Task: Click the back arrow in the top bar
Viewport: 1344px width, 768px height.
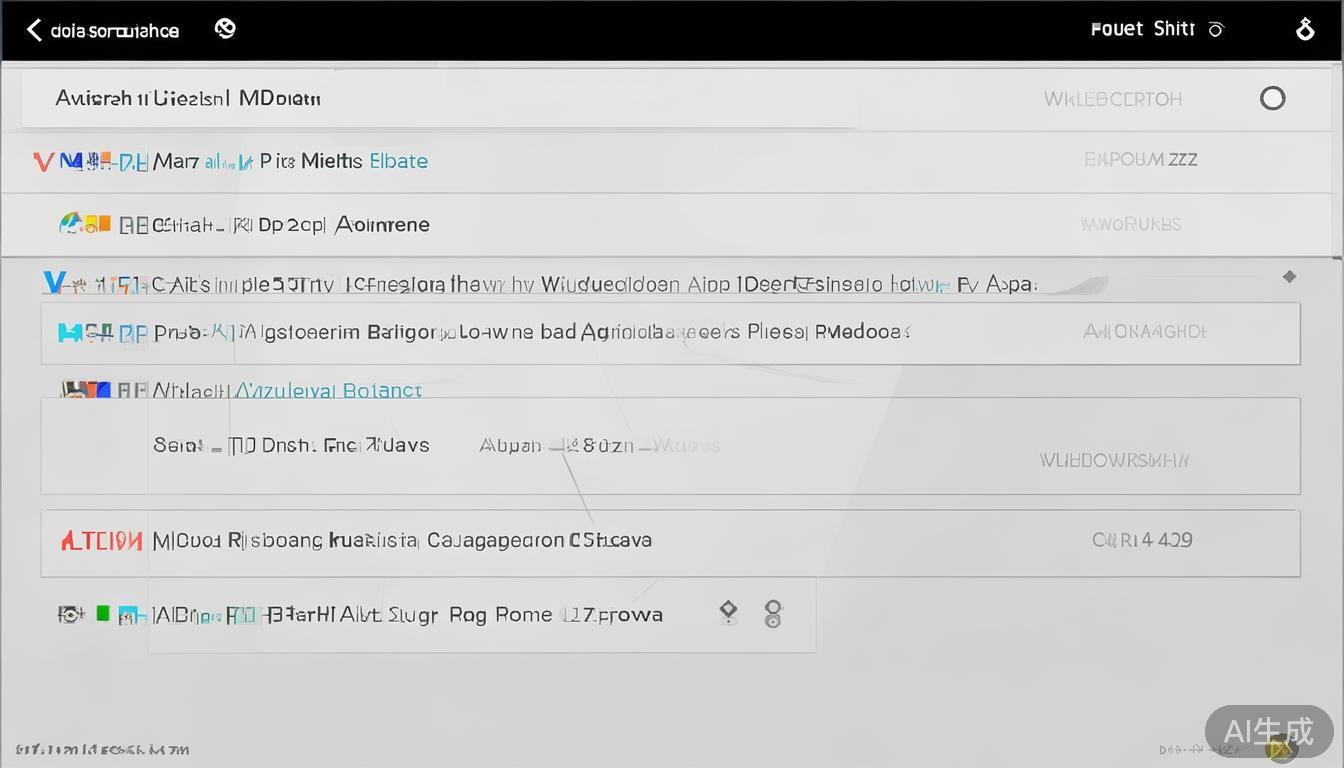Action: coord(34,30)
